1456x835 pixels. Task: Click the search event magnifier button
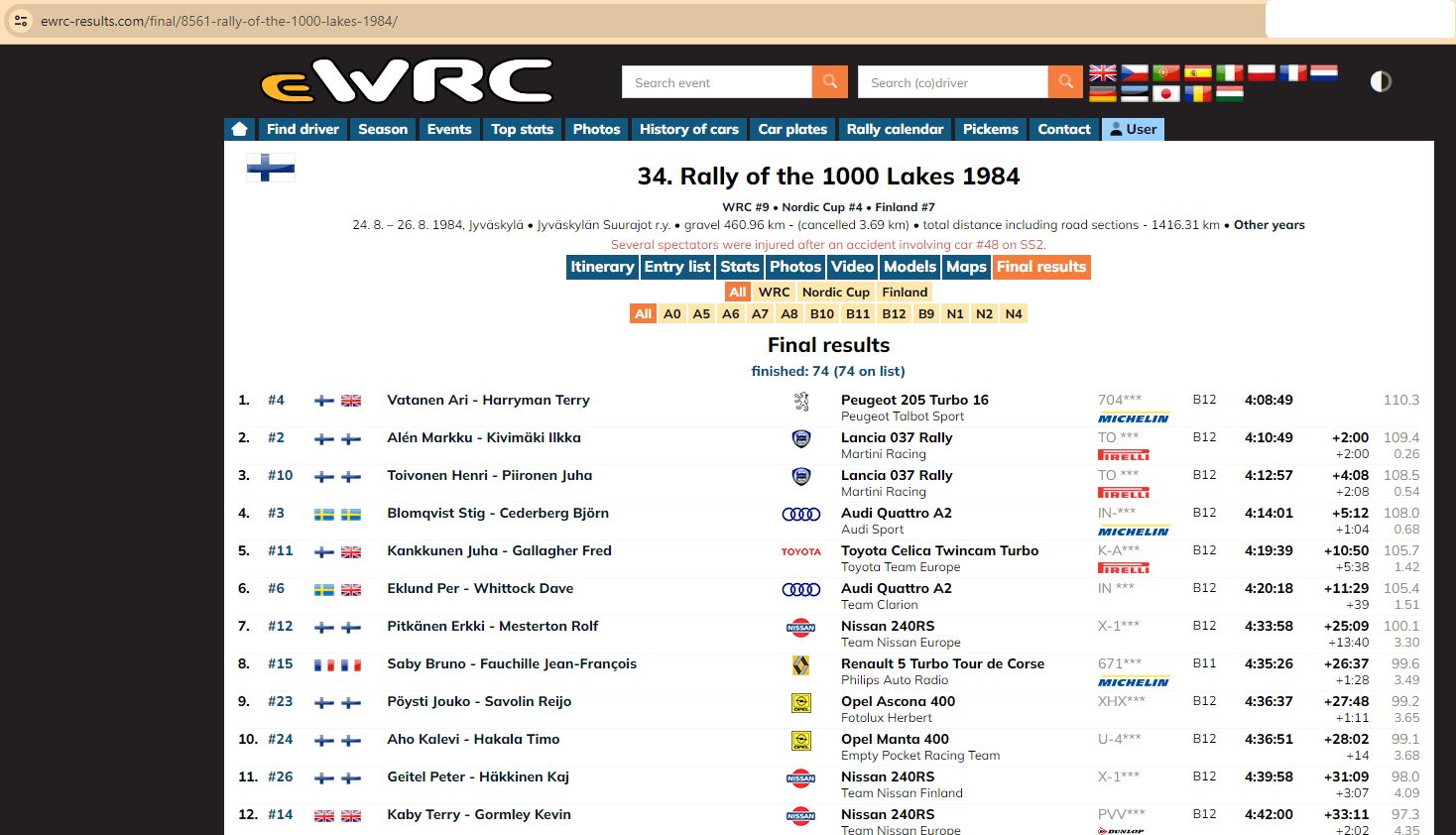coord(830,82)
